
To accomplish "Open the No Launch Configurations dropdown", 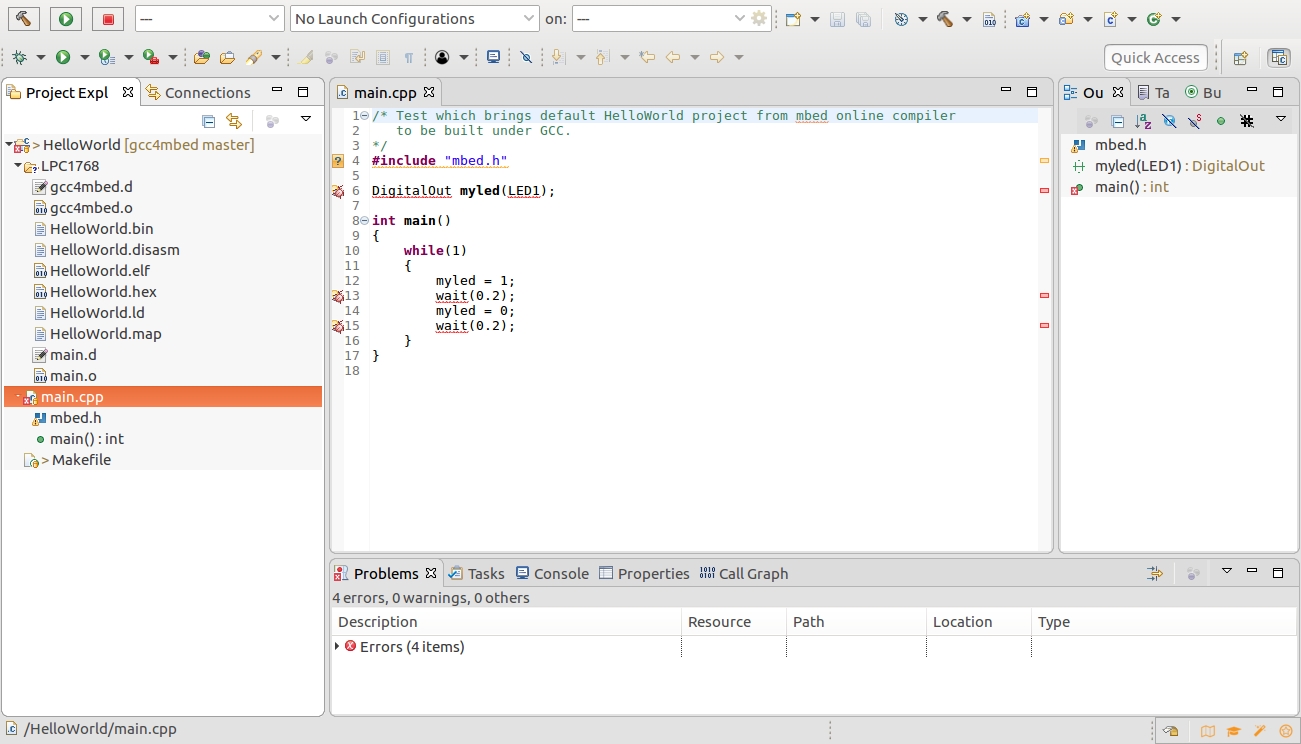I will point(414,19).
